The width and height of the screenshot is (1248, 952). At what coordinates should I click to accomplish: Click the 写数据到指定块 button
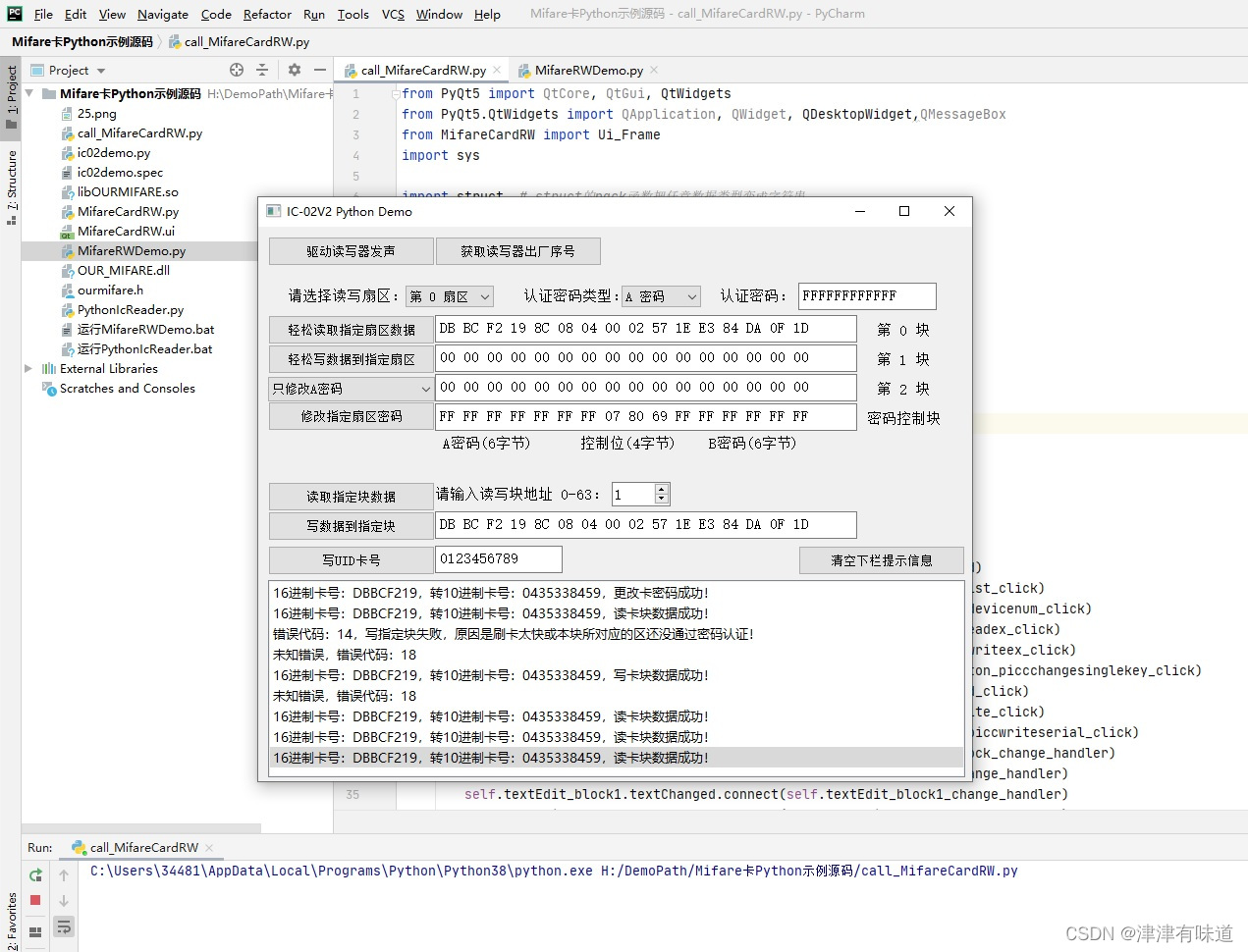pyautogui.click(x=352, y=526)
